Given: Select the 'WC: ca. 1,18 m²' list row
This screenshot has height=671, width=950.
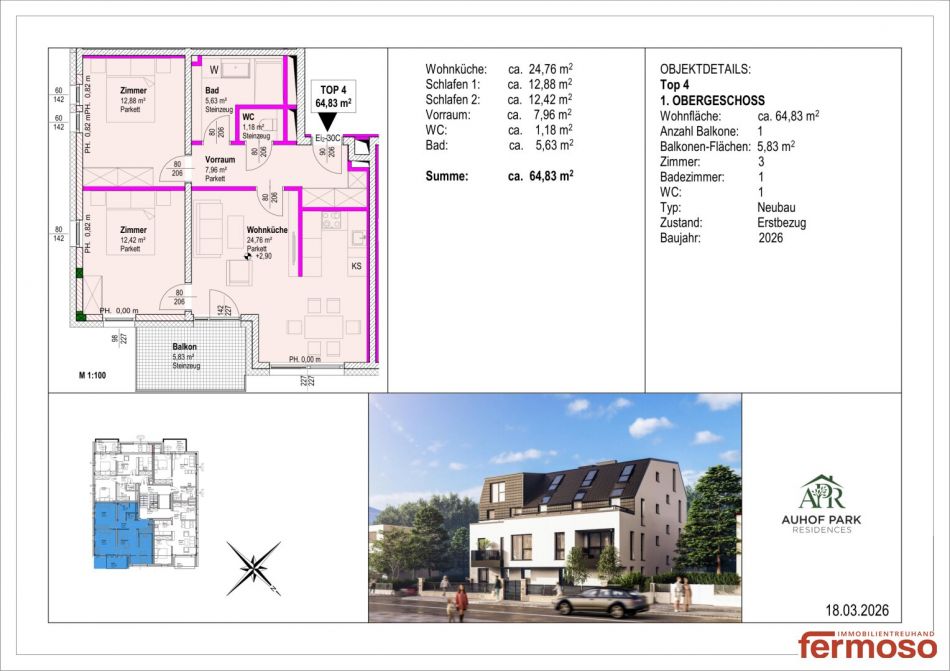Looking at the screenshot, I should click(499, 130).
